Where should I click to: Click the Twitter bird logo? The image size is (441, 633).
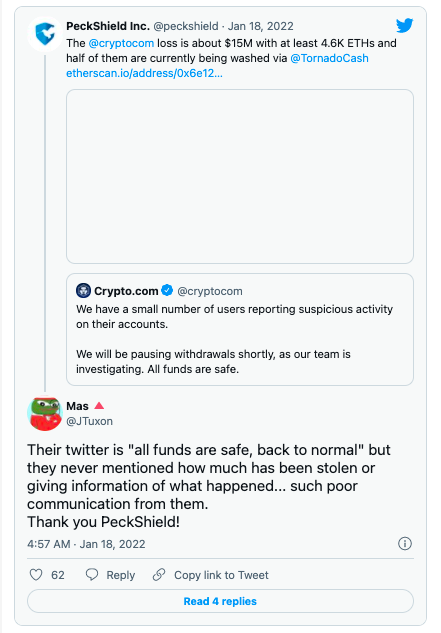point(404,25)
